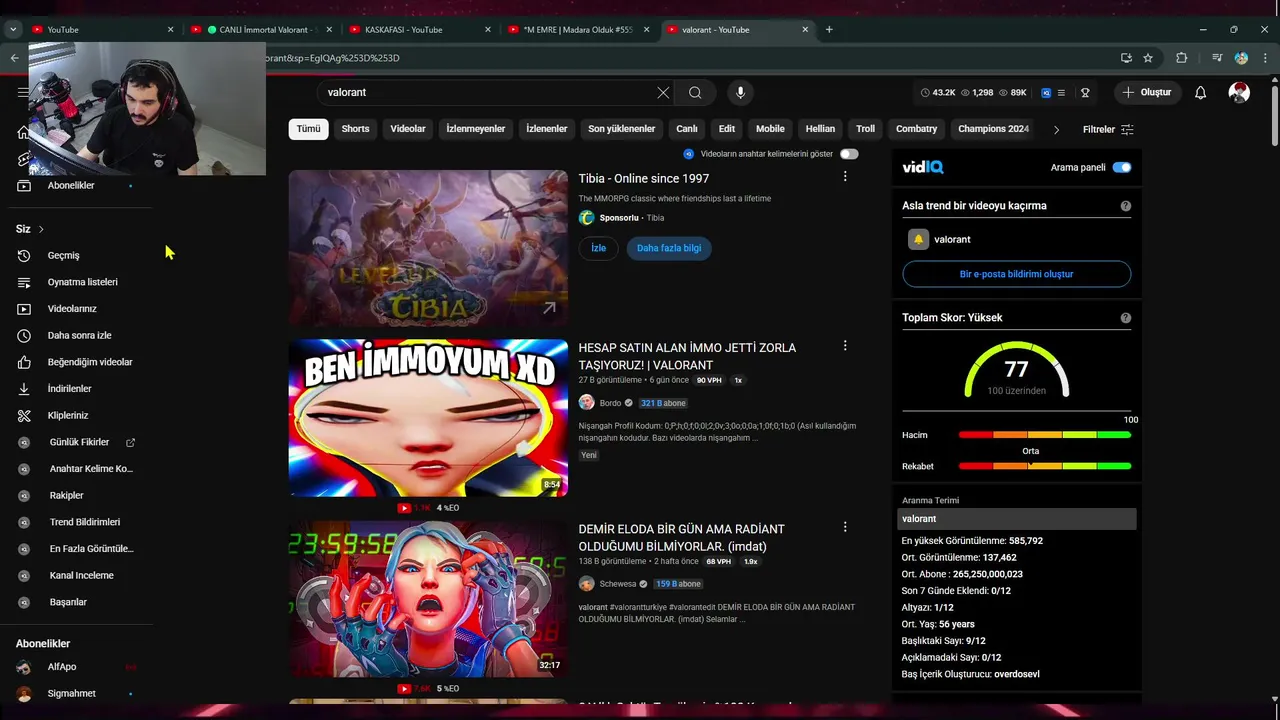Viewport: 1280px width, 720px height.
Task: Click the İzle button on Tibia ad
Action: pos(598,248)
